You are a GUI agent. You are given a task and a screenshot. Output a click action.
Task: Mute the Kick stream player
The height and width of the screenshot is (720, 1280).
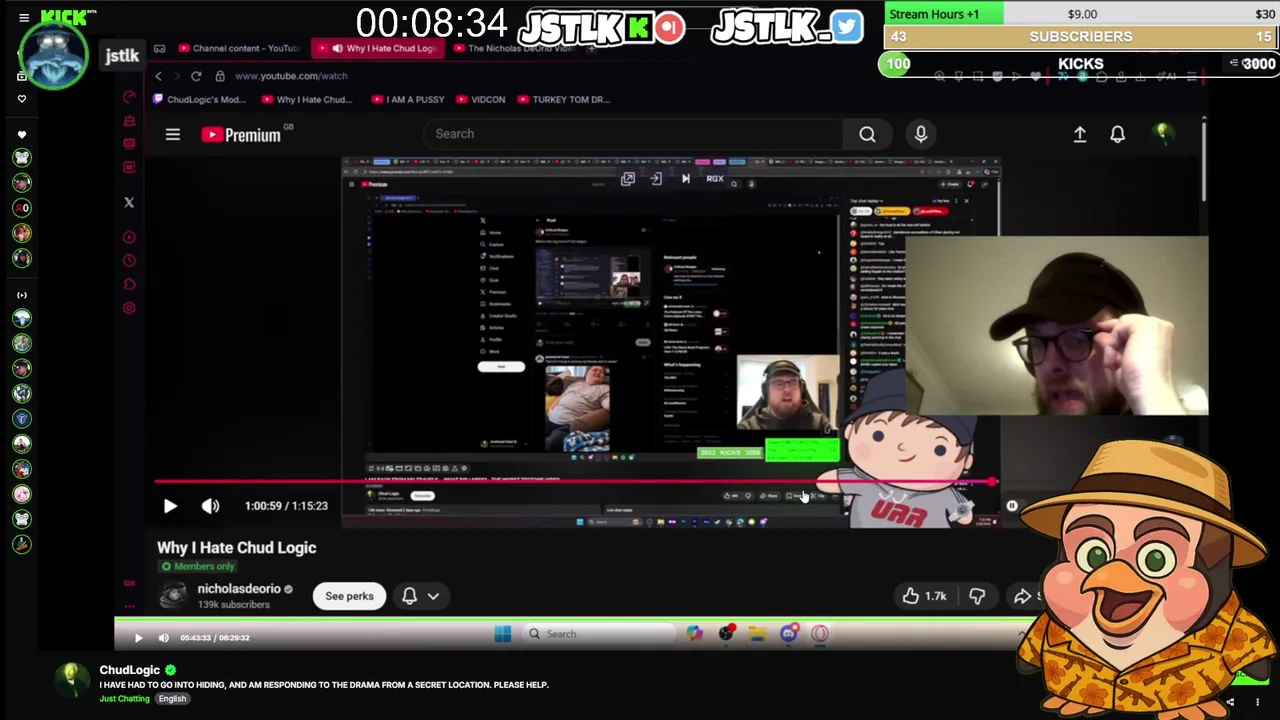pyautogui.click(x=164, y=637)
